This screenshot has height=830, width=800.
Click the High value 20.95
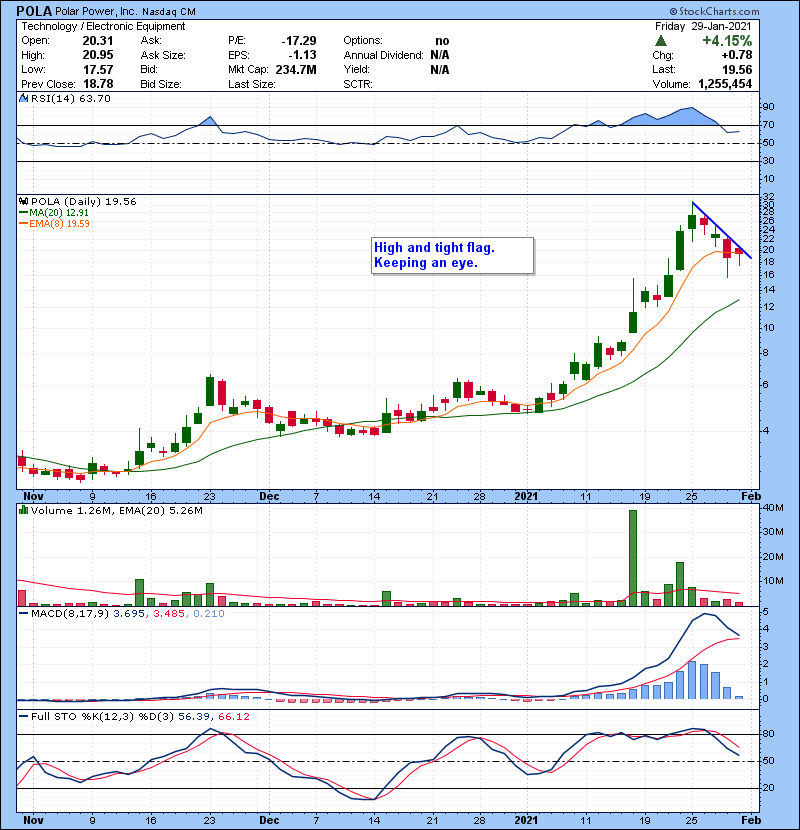click(98, 55)
